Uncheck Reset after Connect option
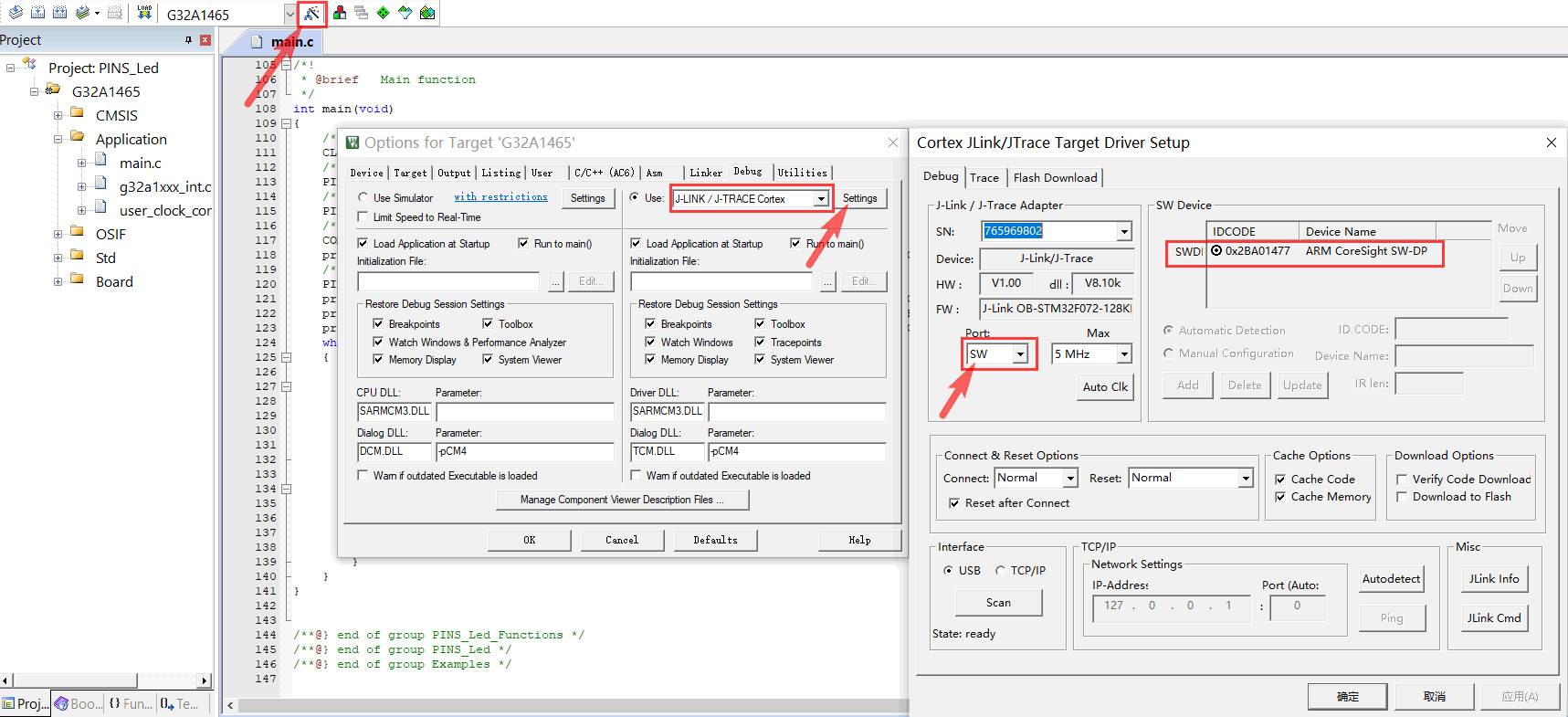This screenshot has height=717, width=1568. pos(954,503)
